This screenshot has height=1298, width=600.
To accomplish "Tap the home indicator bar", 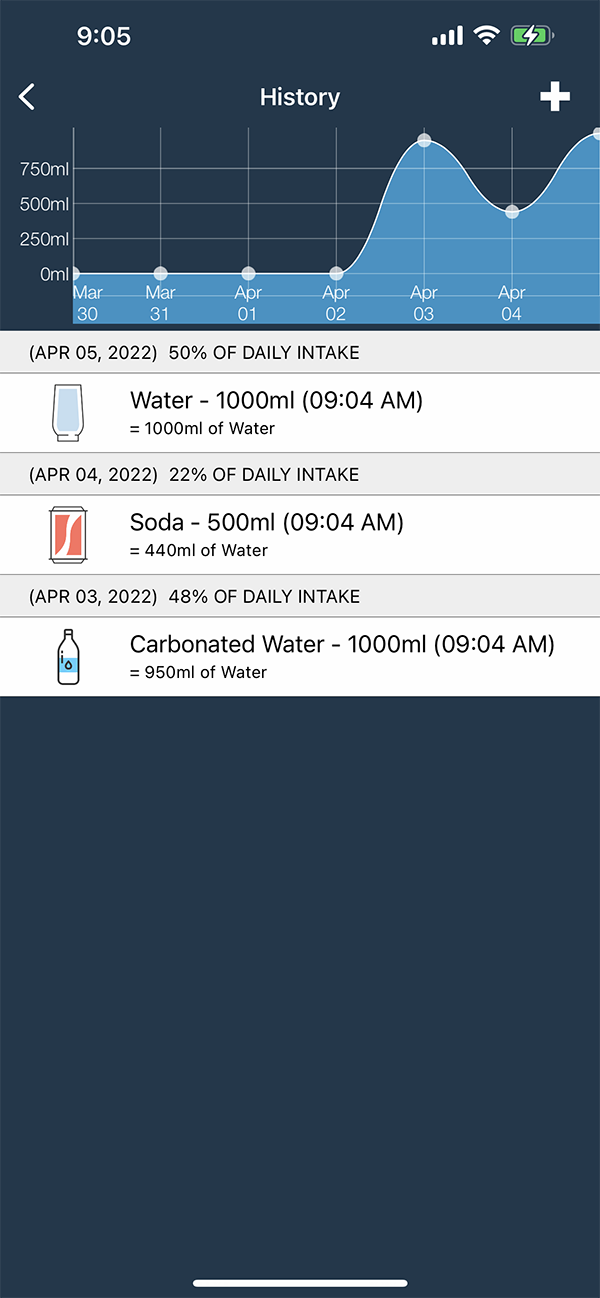I will tap(300, 1283).
